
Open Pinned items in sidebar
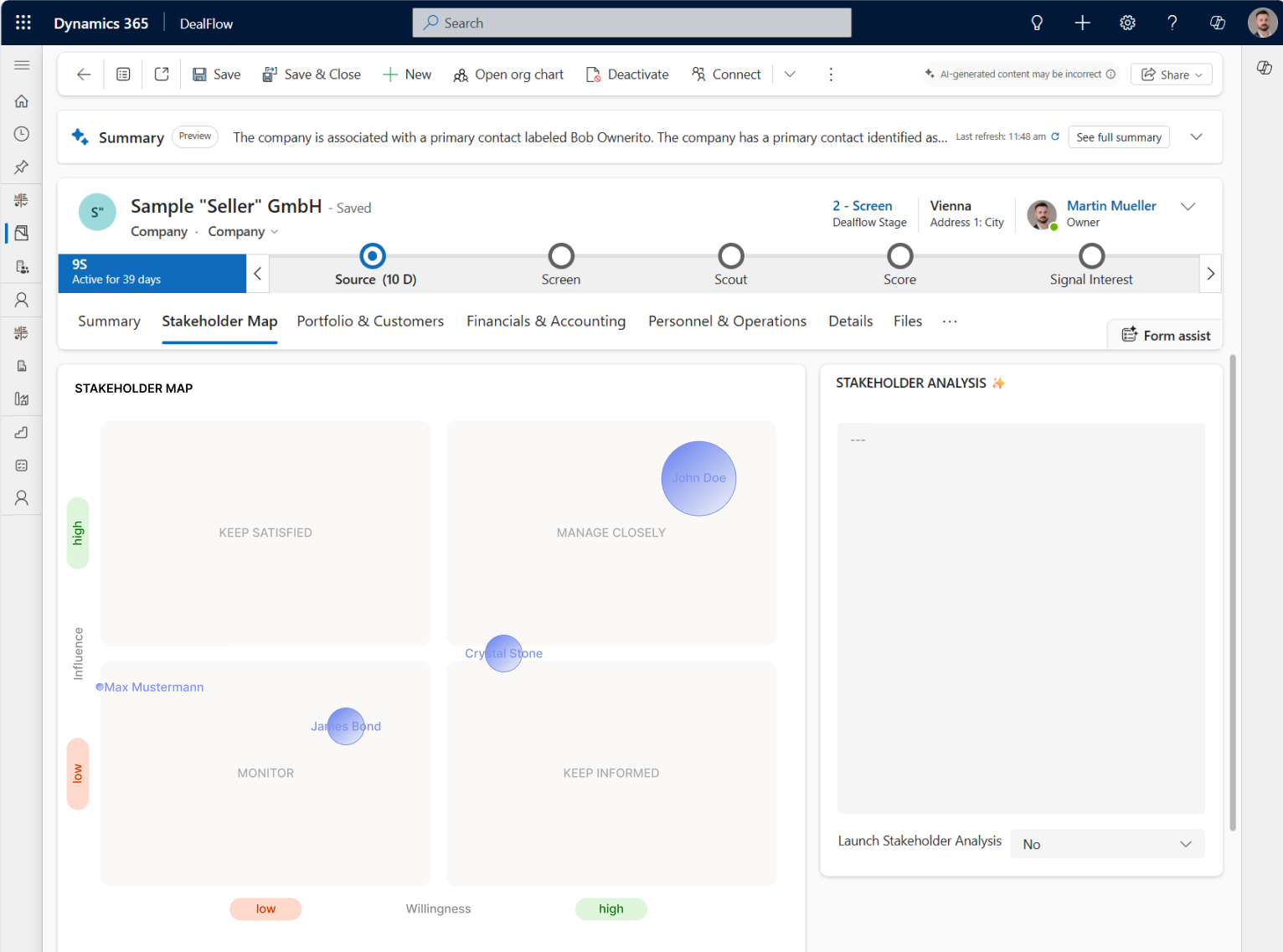pos(22,167)
